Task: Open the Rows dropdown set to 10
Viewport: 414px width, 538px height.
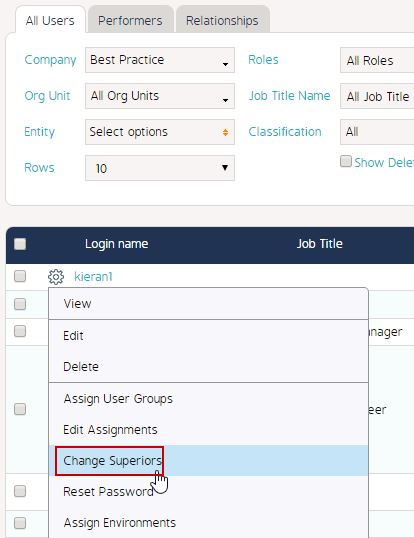Action: pos(160,168)
